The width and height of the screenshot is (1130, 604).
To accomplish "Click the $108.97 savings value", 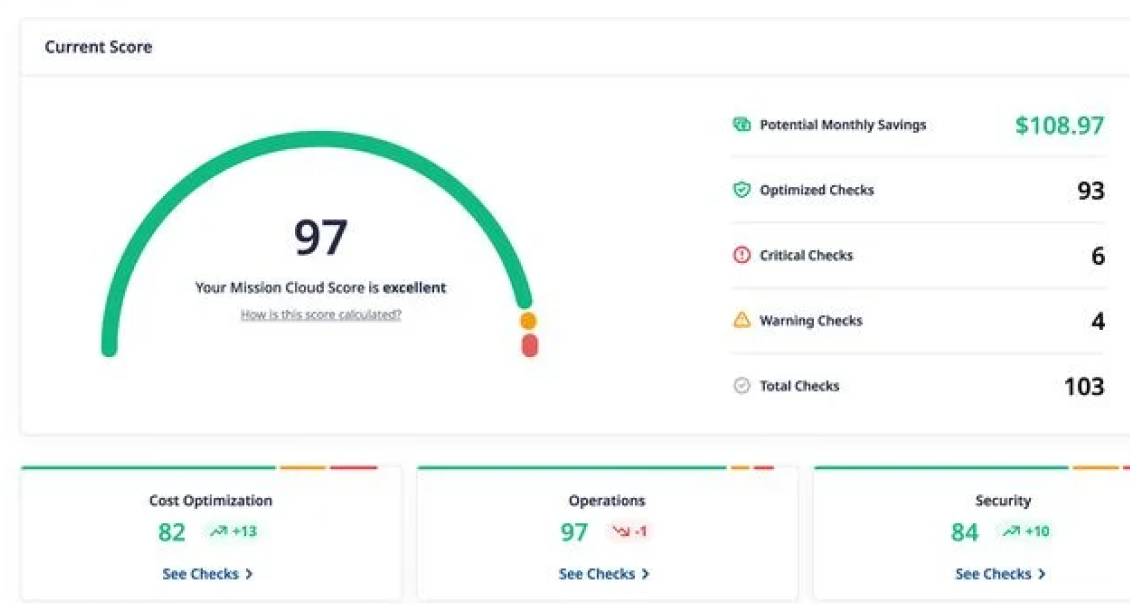I will tap(1059, 125).
